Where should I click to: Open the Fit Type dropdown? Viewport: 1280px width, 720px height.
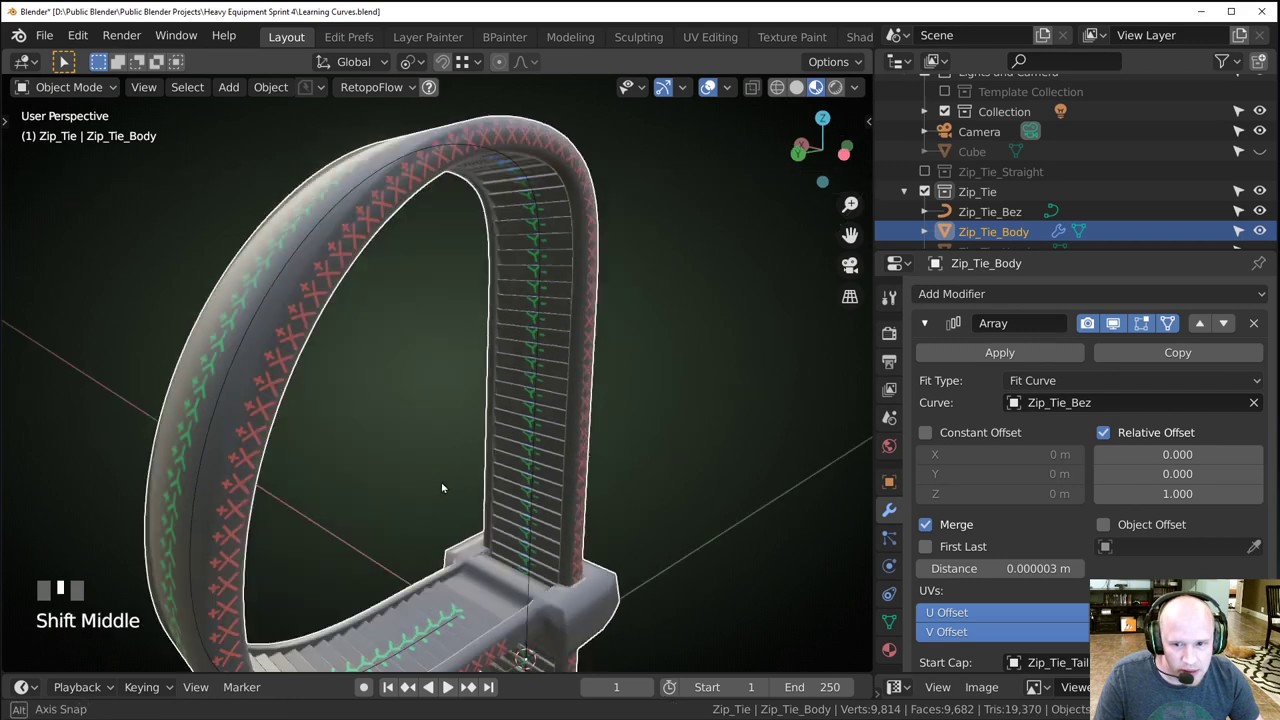coord(1134,381)
